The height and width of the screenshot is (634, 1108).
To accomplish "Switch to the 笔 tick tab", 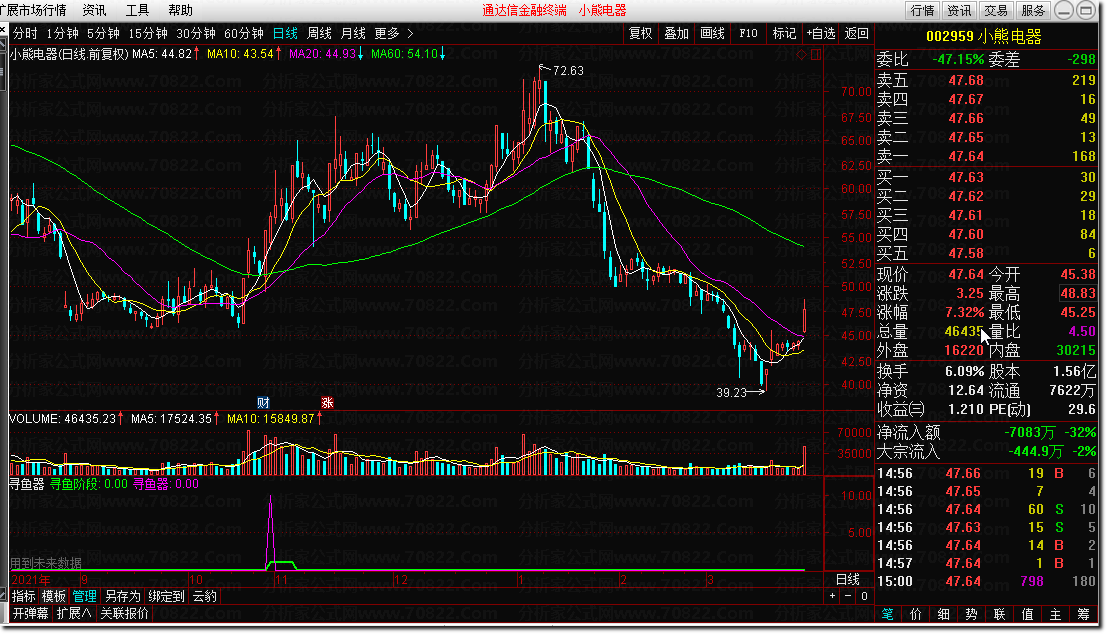I will (888, 614).
